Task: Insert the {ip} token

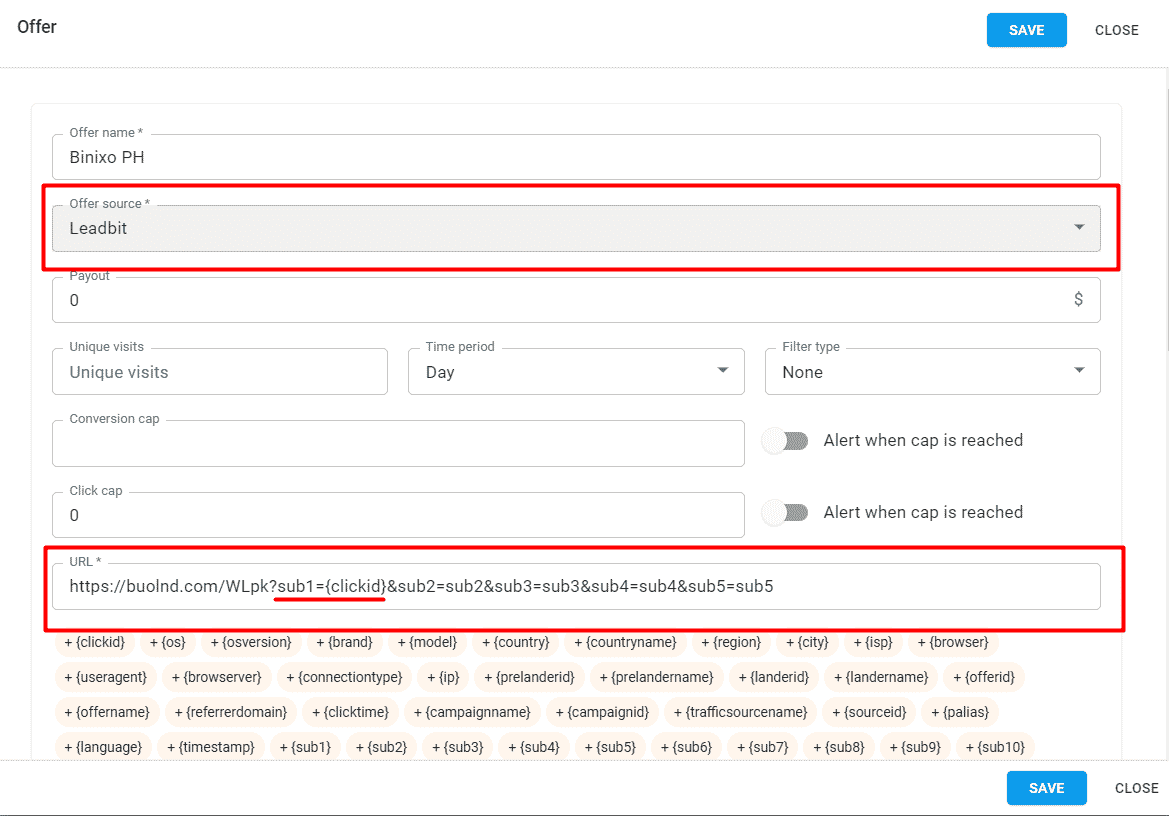Action: [443, 677]
